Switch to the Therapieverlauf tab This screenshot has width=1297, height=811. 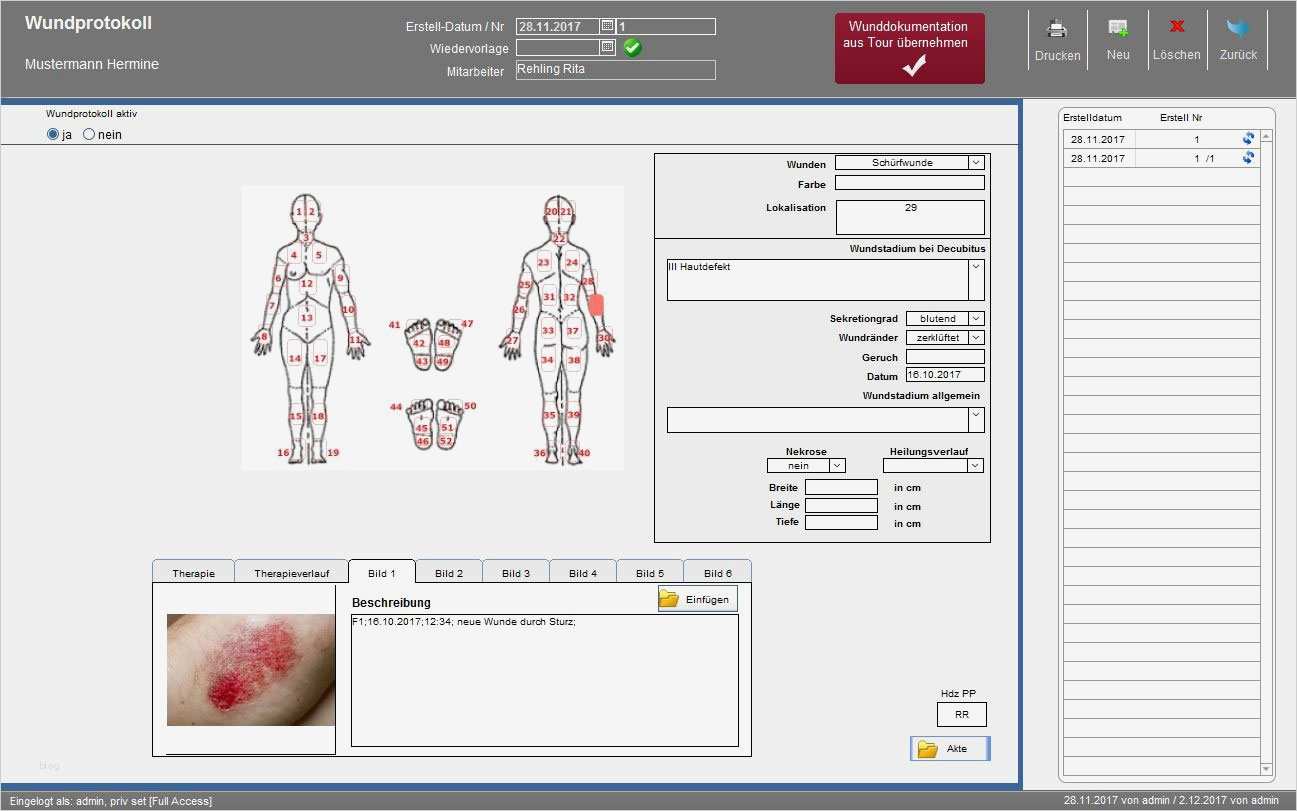tap(291, 573)
